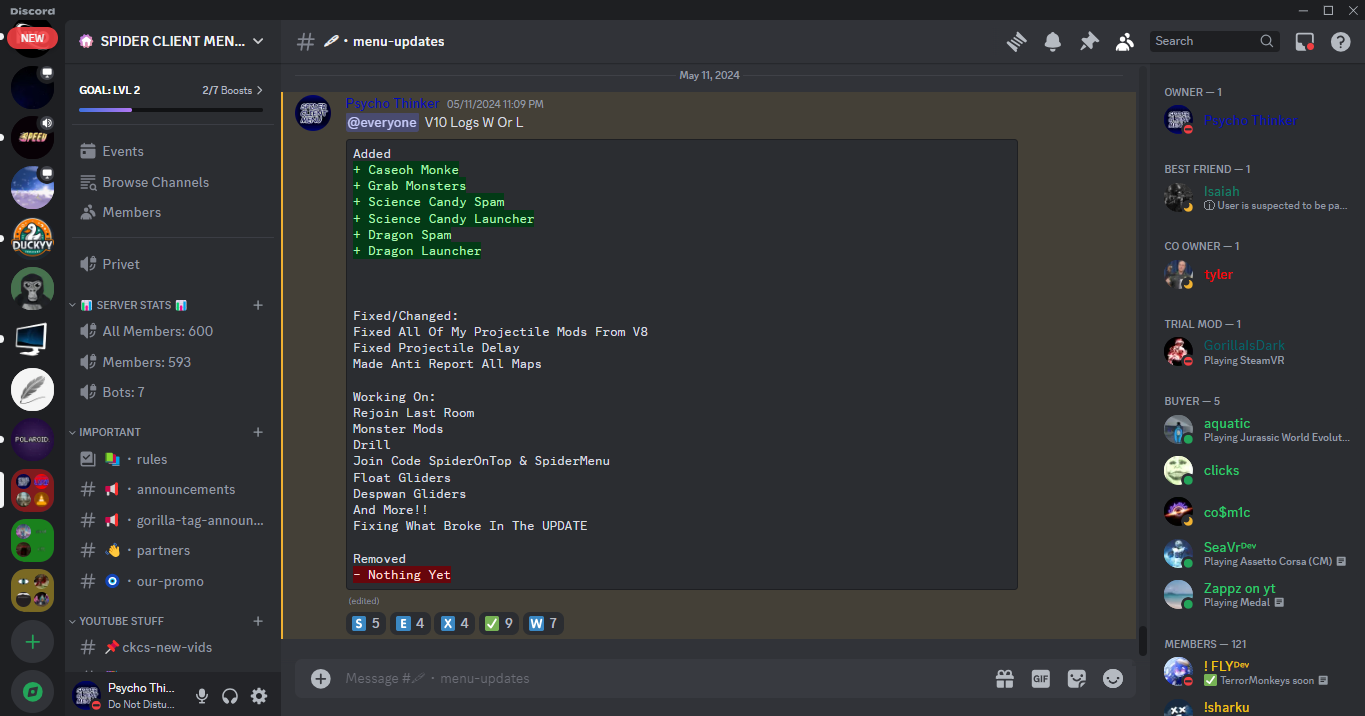This screenshot has width=1365, height=716.
Task: Open Explore Discoverable Servers compass
Action: tap(32, 692)
